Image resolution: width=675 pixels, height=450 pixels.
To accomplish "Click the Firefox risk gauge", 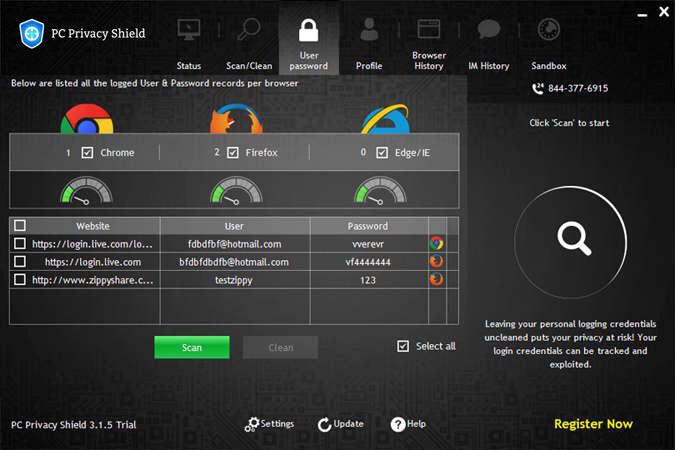I will pos(236,190).
